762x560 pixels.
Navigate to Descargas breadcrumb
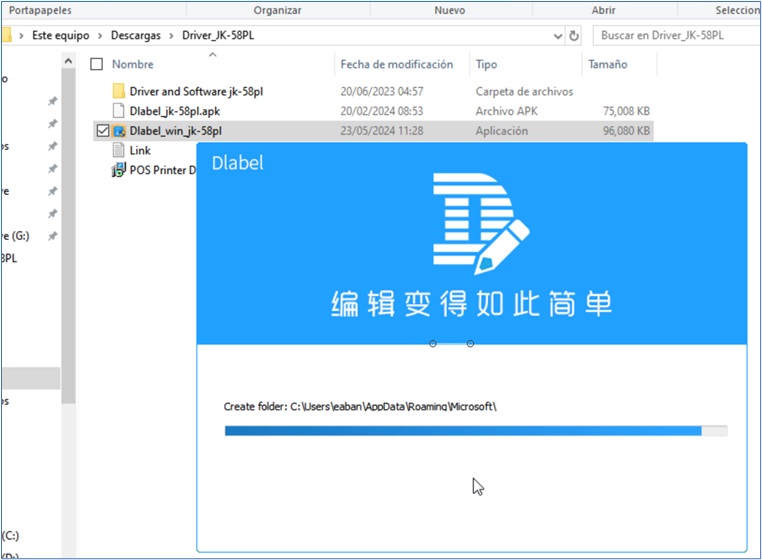click(136, 35)
